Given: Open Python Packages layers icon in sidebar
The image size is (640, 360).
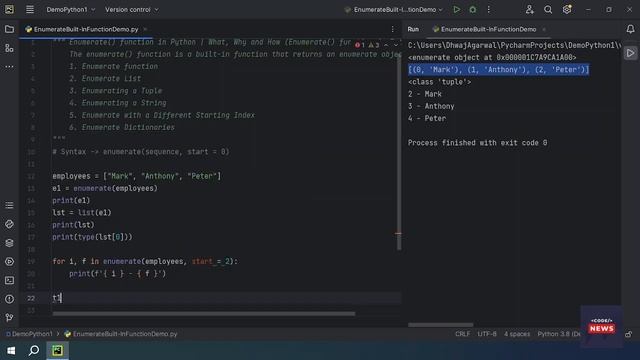Looking at the screenshot, I should click(9, 243).
